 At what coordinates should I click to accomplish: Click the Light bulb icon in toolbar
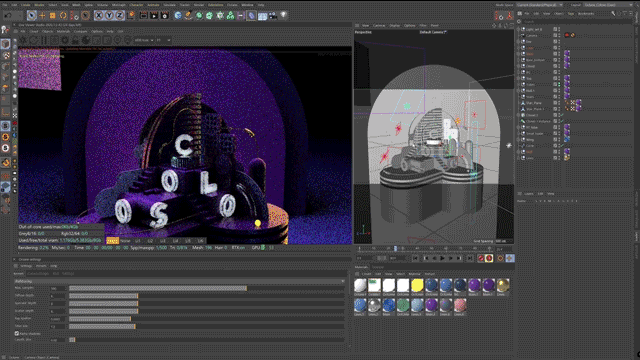(x=283, y=16)
